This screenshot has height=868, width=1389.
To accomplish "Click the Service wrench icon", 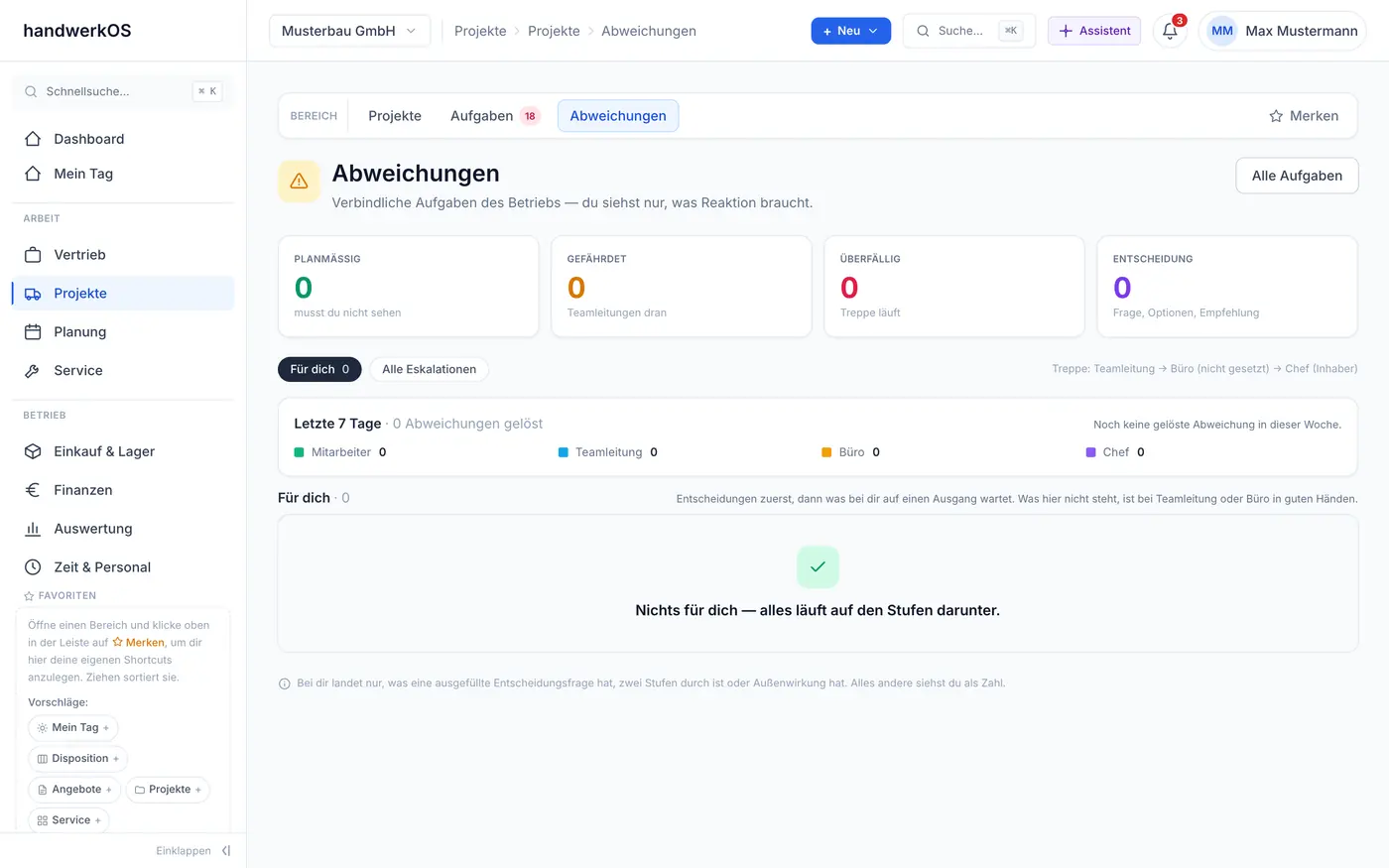I will [x=33, y=371].
